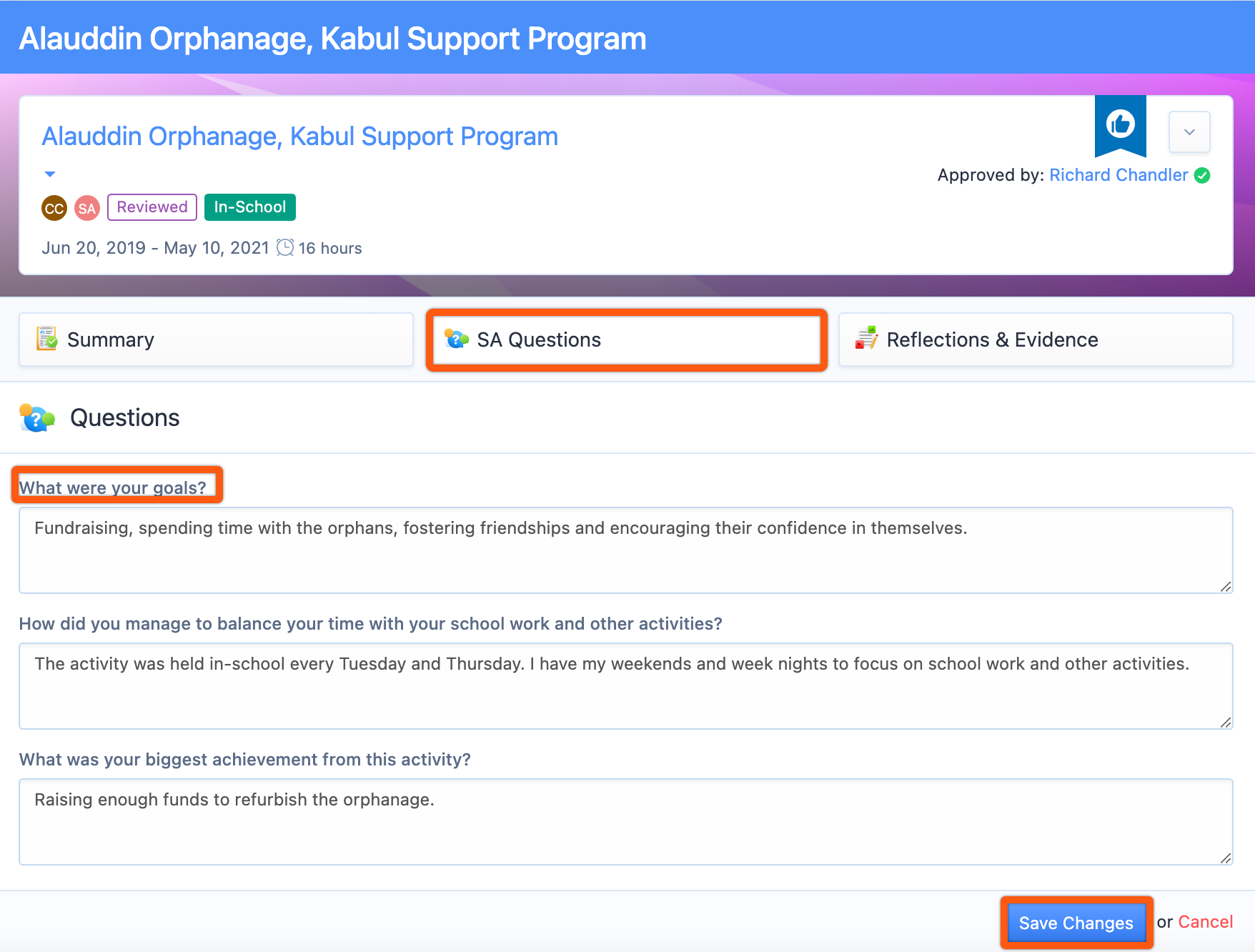
Task: Click the thumbs-up approved ribbon icon
Action: (x=1120, y=125)
